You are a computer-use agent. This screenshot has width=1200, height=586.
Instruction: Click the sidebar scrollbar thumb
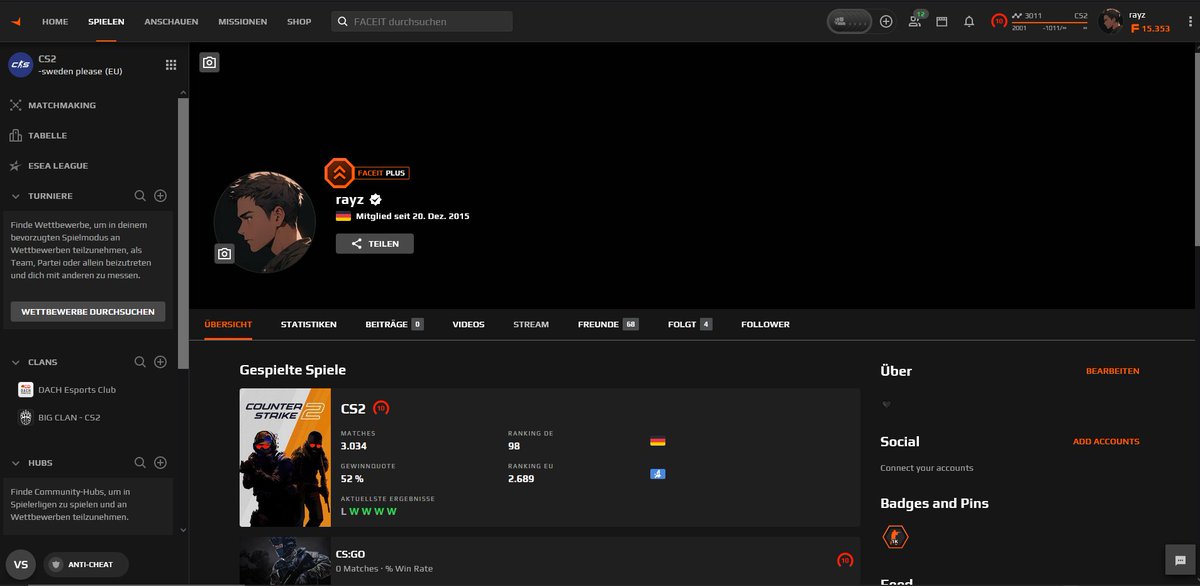point(182,233)
